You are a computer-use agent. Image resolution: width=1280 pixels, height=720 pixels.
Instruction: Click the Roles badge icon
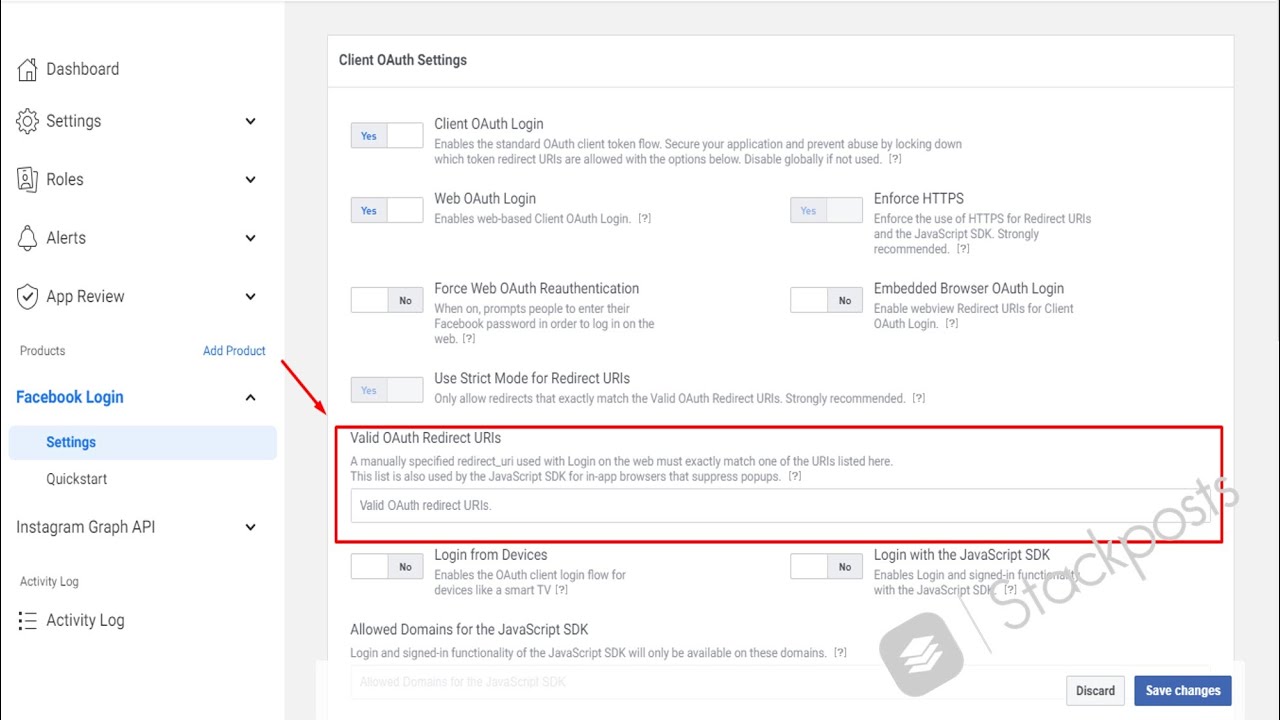pos(27,179)
